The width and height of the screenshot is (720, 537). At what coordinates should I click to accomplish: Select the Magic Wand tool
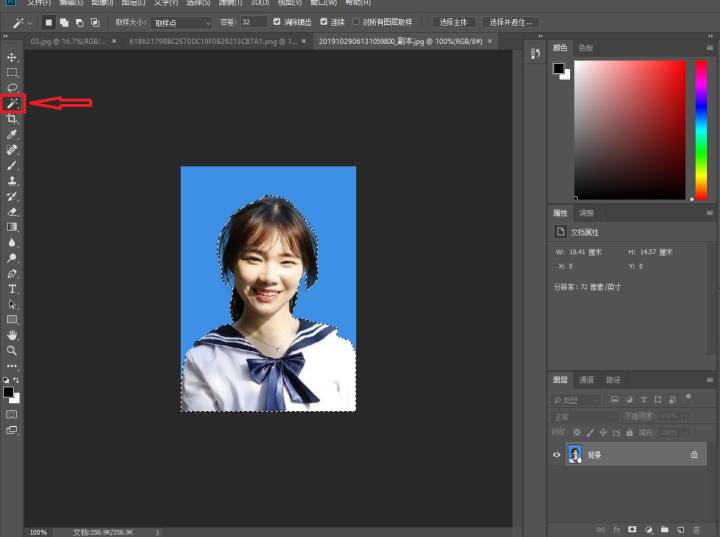click(x=12, y=103)
